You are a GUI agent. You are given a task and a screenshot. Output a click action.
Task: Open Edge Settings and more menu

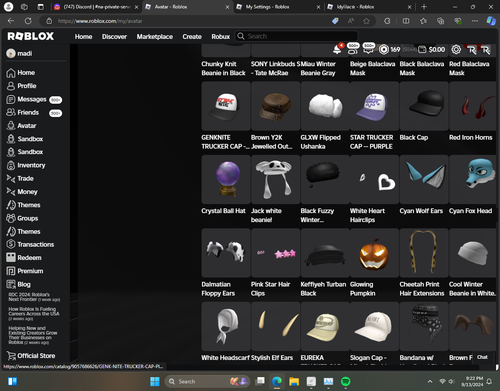coord(475,21)
